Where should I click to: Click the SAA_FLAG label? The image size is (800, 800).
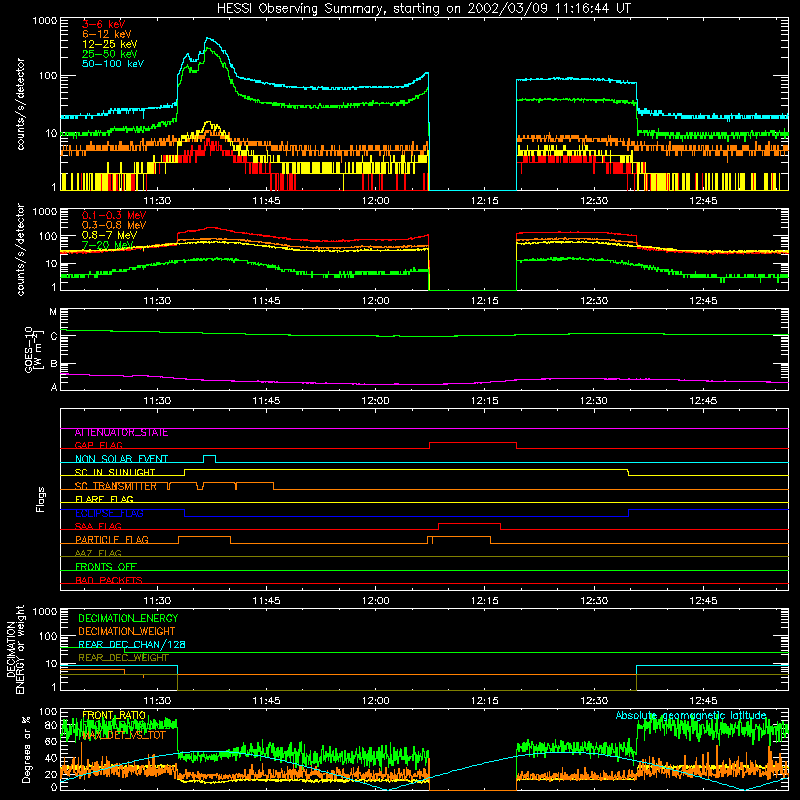tap(98, 527)
